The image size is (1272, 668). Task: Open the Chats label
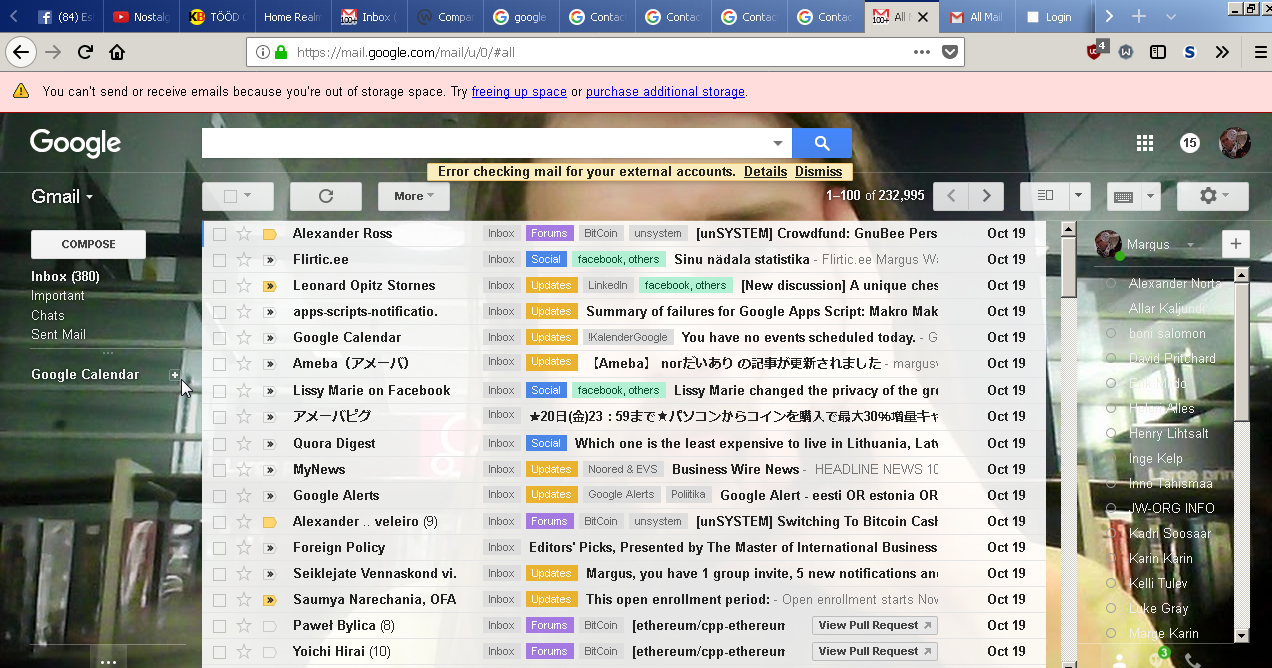coord(47,316)
